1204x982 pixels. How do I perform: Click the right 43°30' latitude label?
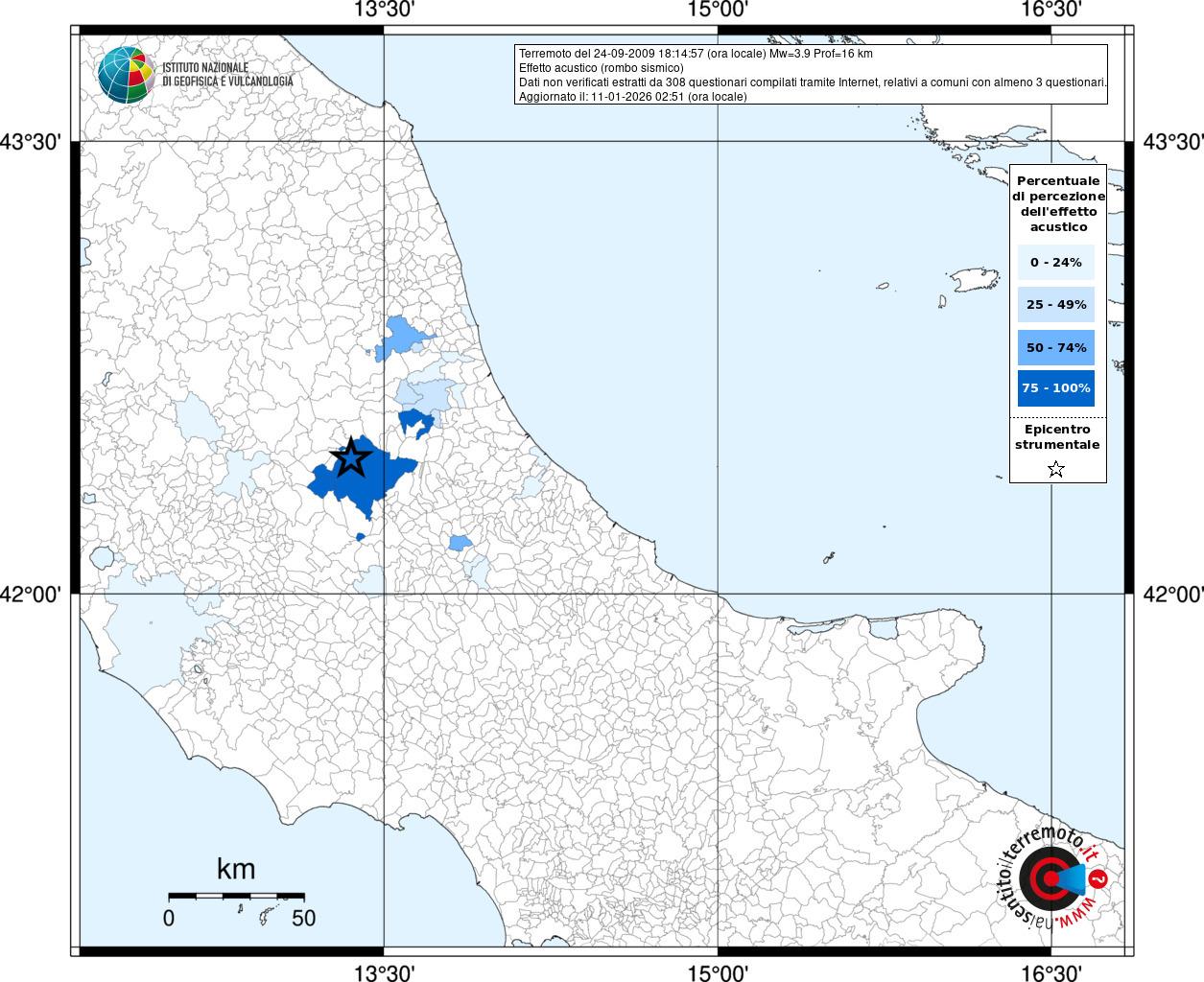[x=1172, y=142]
